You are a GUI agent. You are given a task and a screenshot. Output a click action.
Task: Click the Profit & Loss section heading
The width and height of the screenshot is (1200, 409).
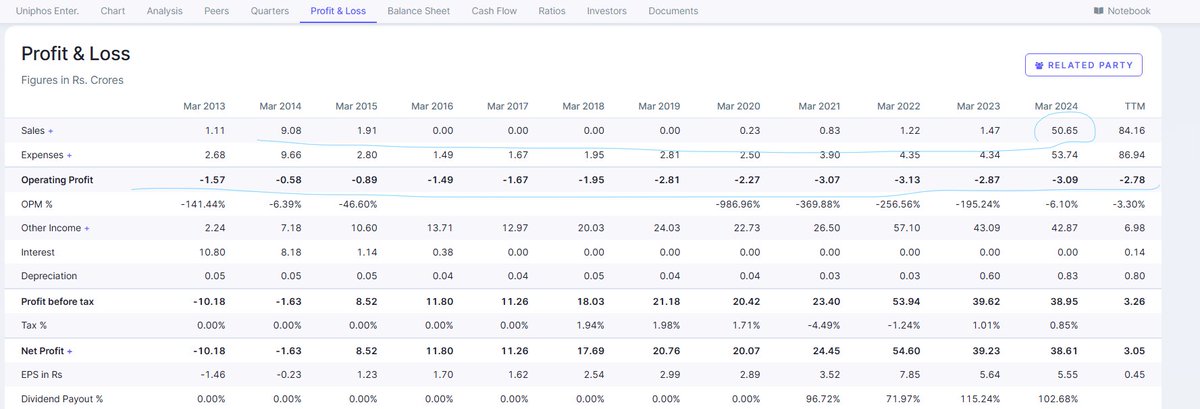click(76, 54)
